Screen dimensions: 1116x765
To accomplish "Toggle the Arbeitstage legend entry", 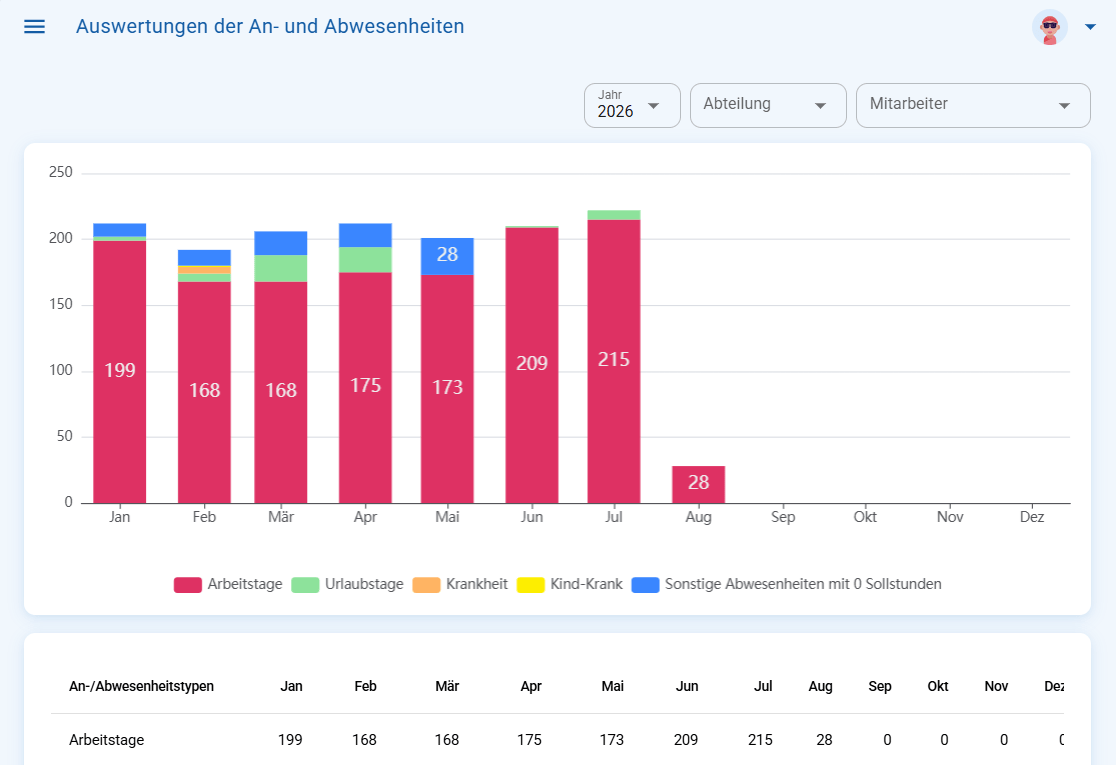I will coord(228,584).
